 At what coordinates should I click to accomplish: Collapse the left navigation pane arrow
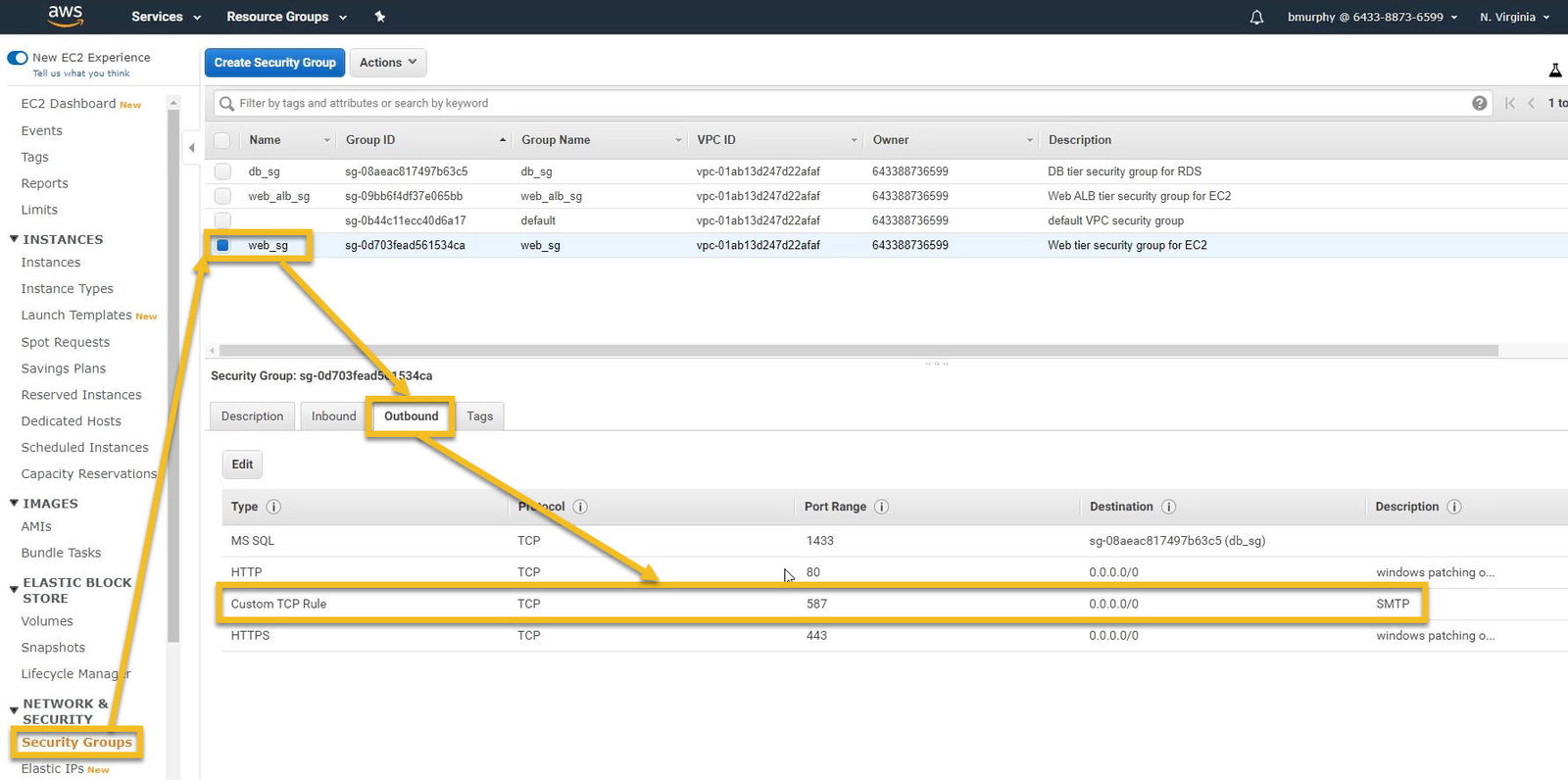192,148
